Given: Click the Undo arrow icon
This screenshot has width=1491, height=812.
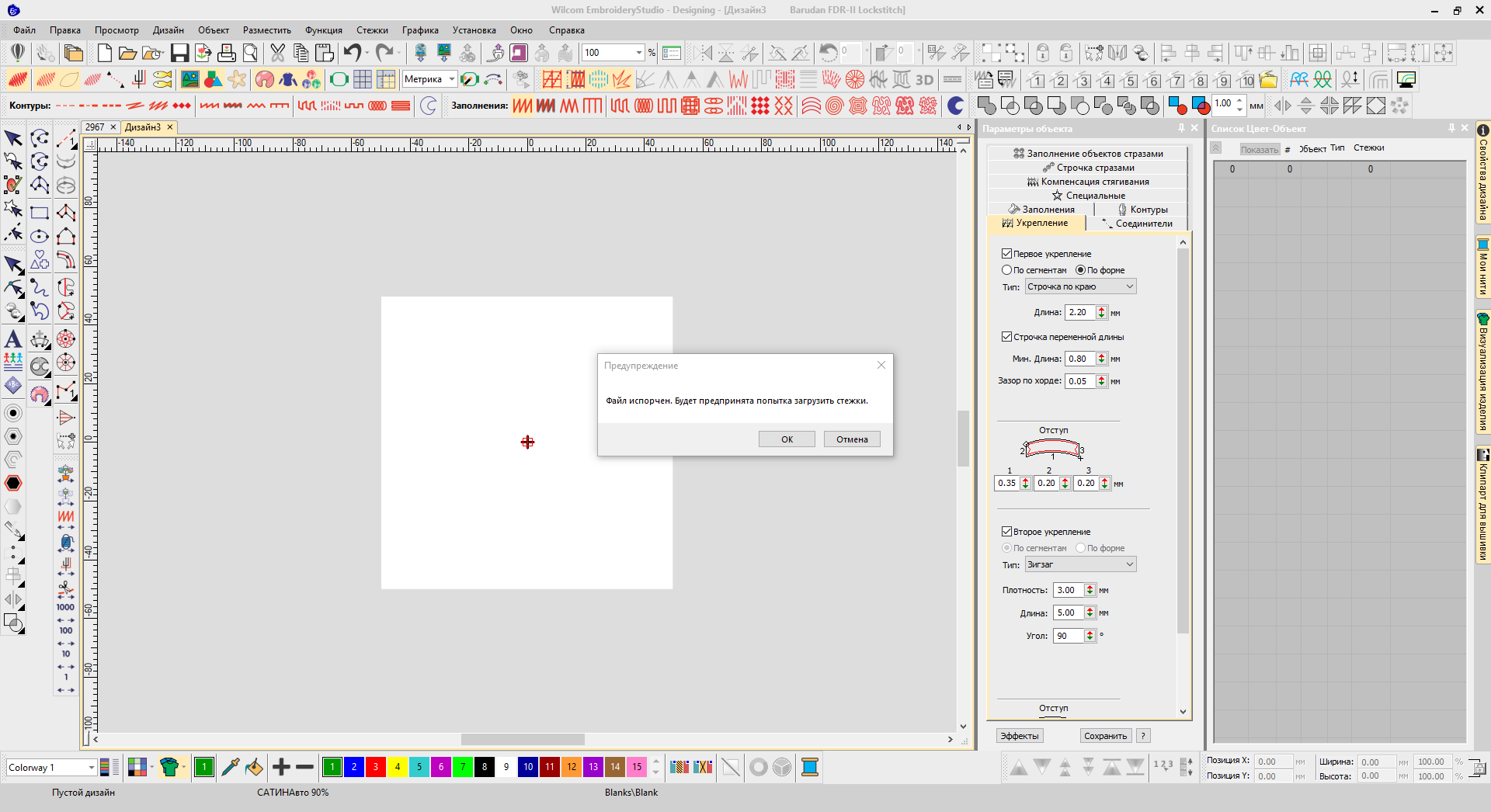Looking at the screenshot, I should pos(352,53).
